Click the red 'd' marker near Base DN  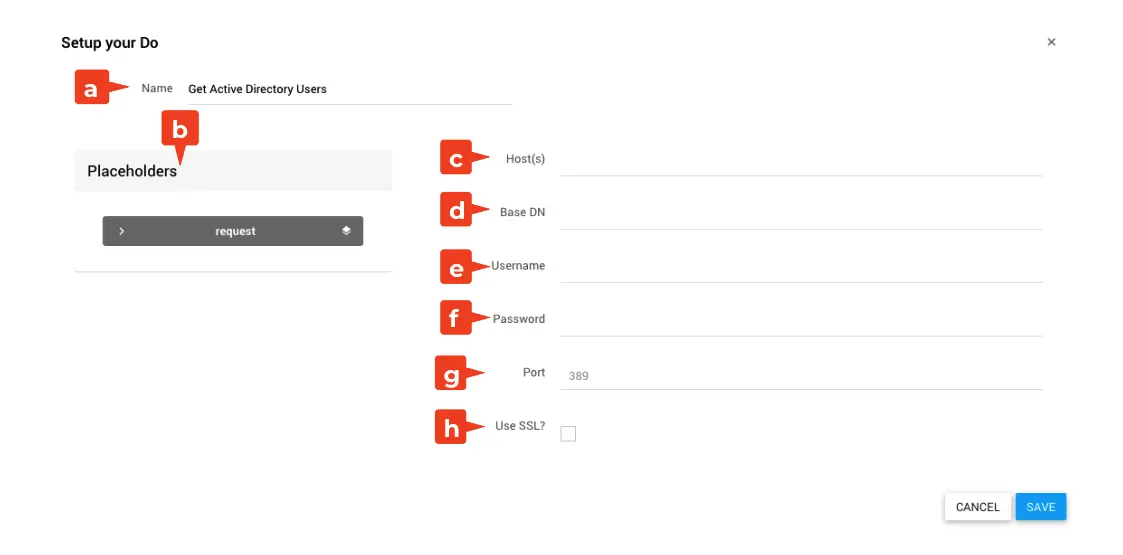click(x=456, y=211)
